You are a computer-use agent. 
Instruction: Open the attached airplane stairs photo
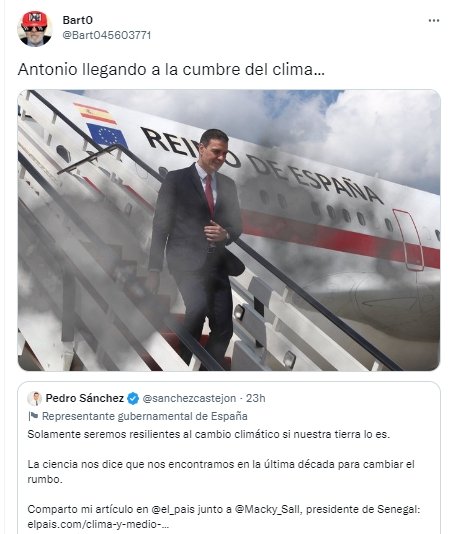[229, 230]
